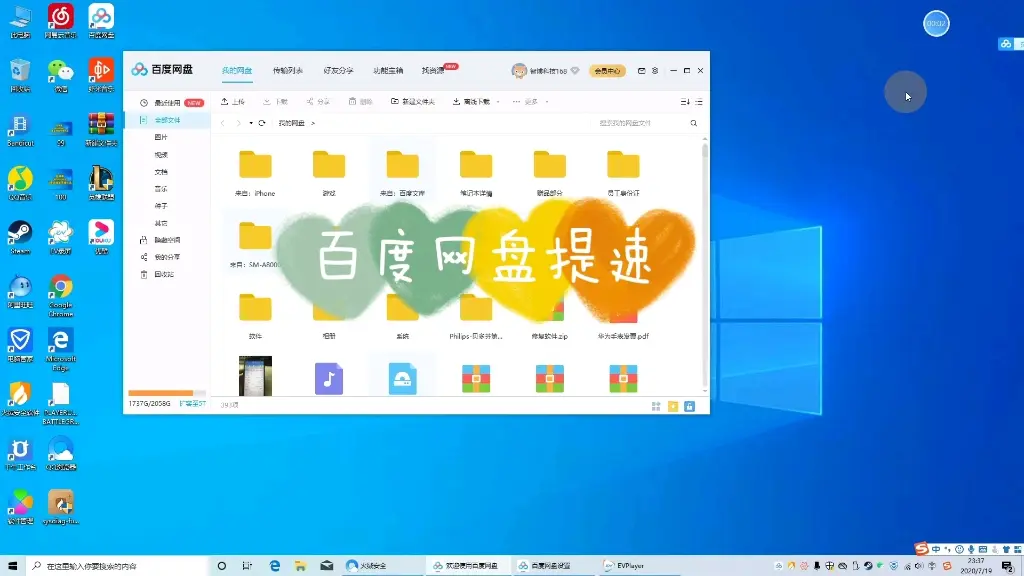Open the Windows notification center
Screen dimensions: 1024x576
[1008, 566]
